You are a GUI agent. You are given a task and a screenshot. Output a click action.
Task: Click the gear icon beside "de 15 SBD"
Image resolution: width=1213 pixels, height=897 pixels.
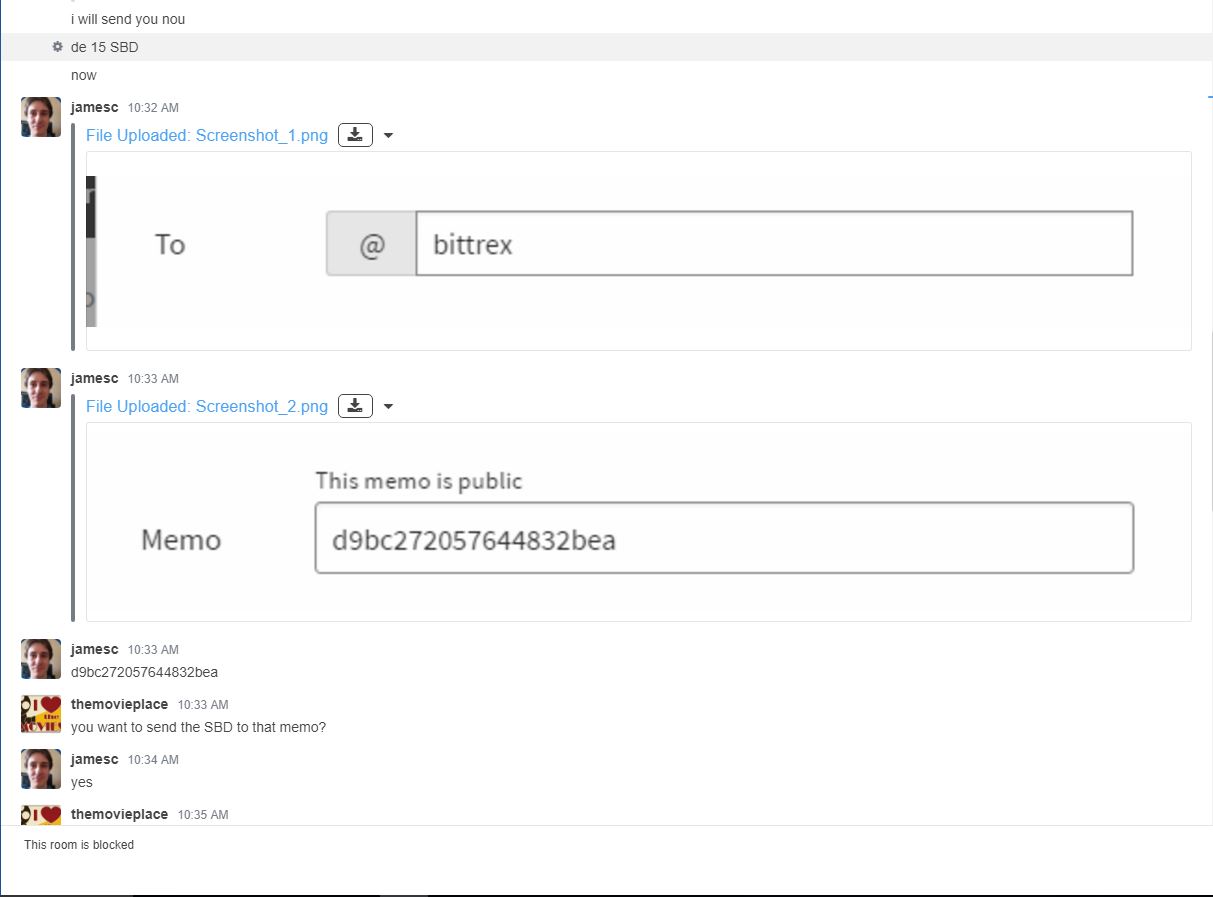pyautogui.click(x=57, y=47)
